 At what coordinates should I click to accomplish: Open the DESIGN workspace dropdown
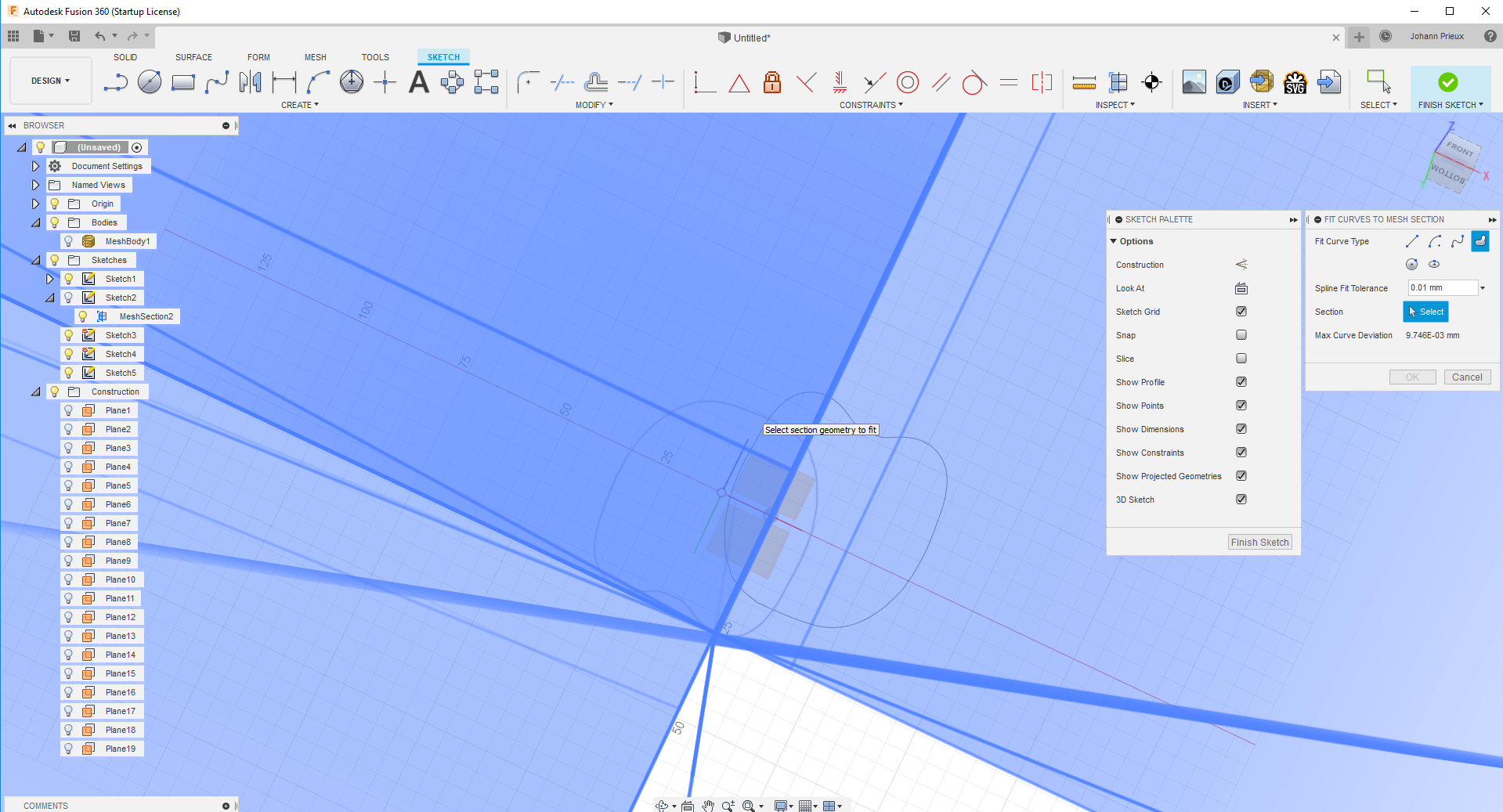pos(51,81)
